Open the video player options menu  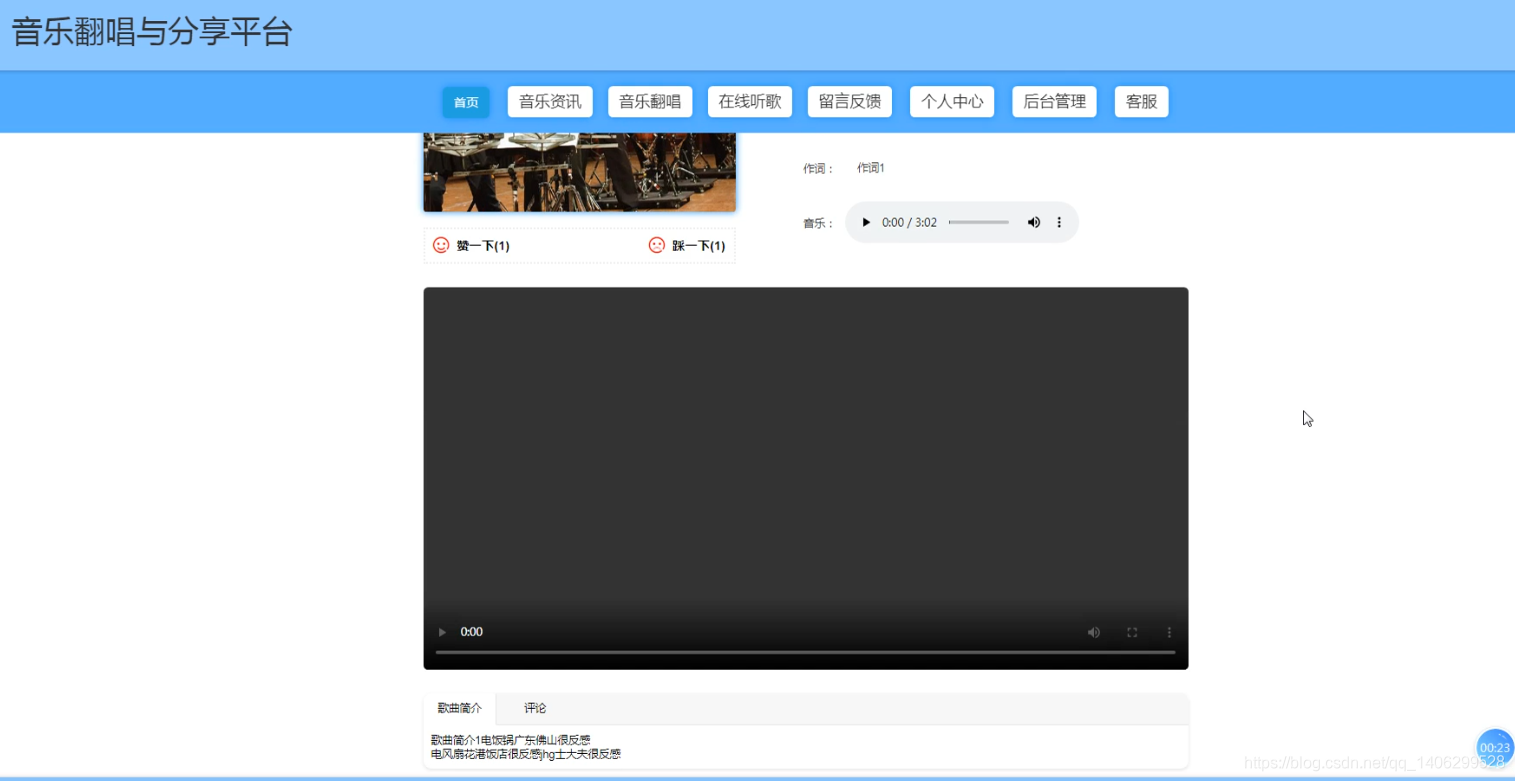(x=1169, y=632)
